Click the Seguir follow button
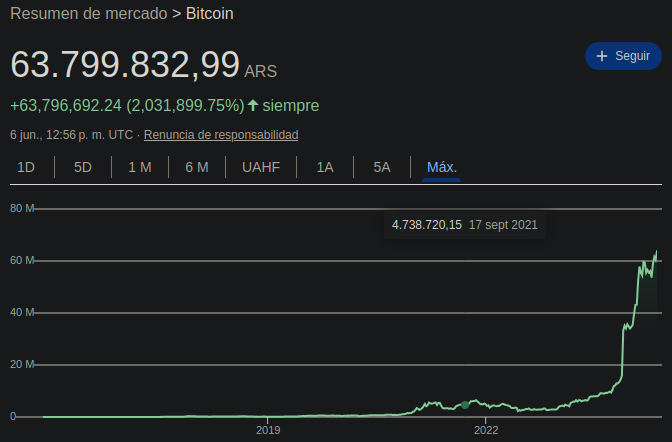Viewport: 672px width, 442px height. pos(623,56)
